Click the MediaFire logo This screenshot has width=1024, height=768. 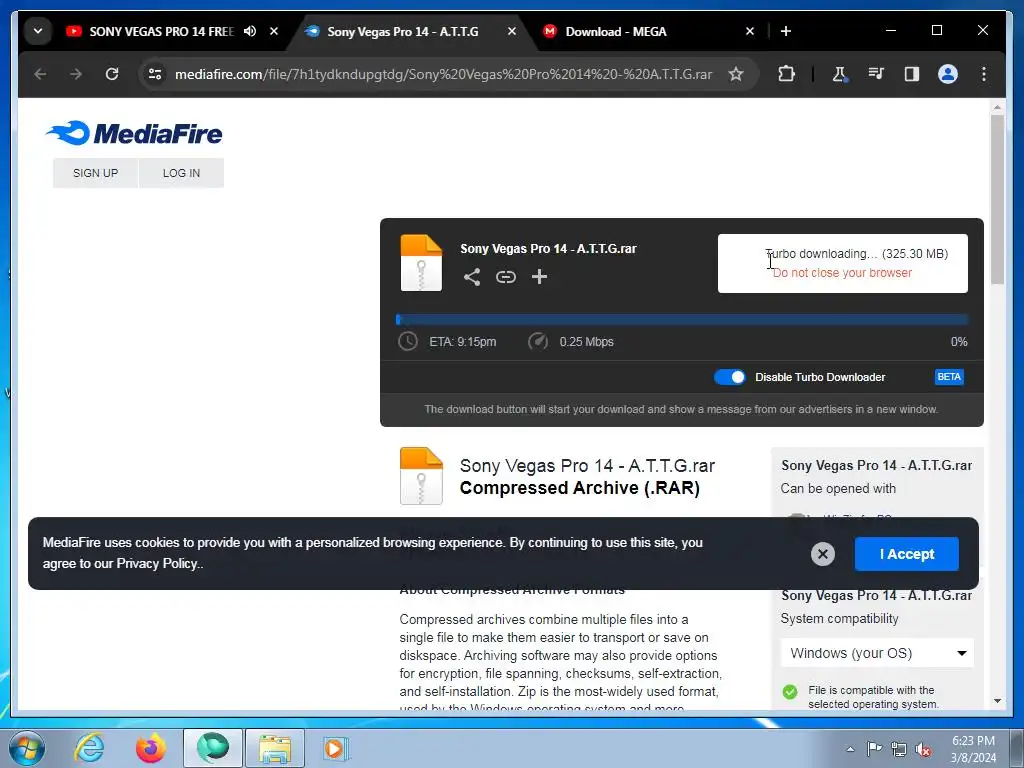pyautogui.click(x=134, y=133)
